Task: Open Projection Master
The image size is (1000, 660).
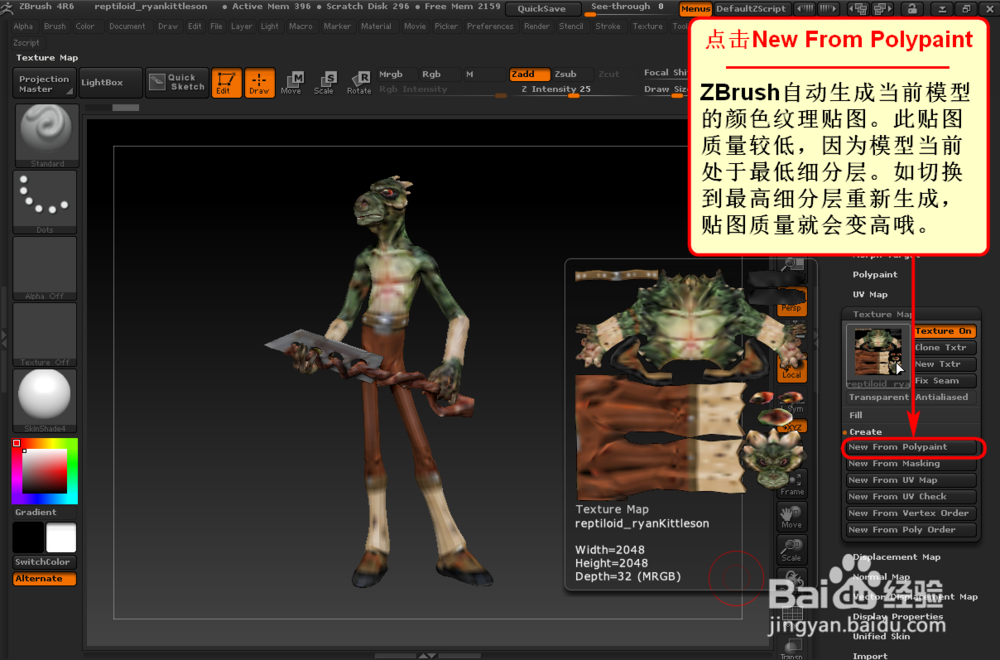Action: pyautogui.click(x=45, y=84)
